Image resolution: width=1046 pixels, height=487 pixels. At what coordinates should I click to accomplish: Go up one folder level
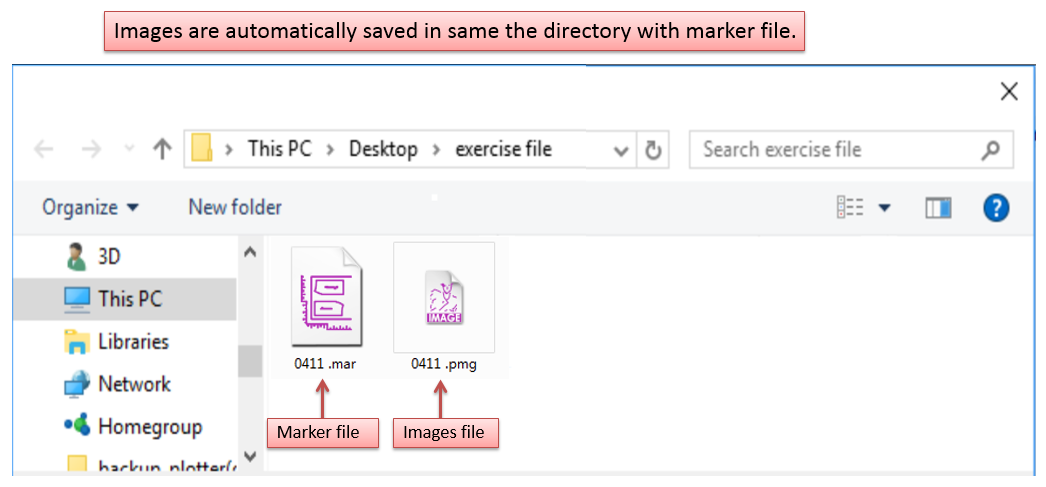click(162, 150)
